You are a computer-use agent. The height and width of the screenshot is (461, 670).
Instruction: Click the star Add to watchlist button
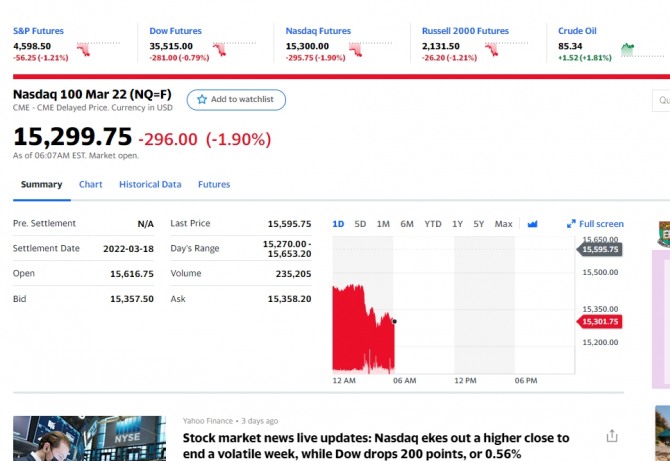236,100
